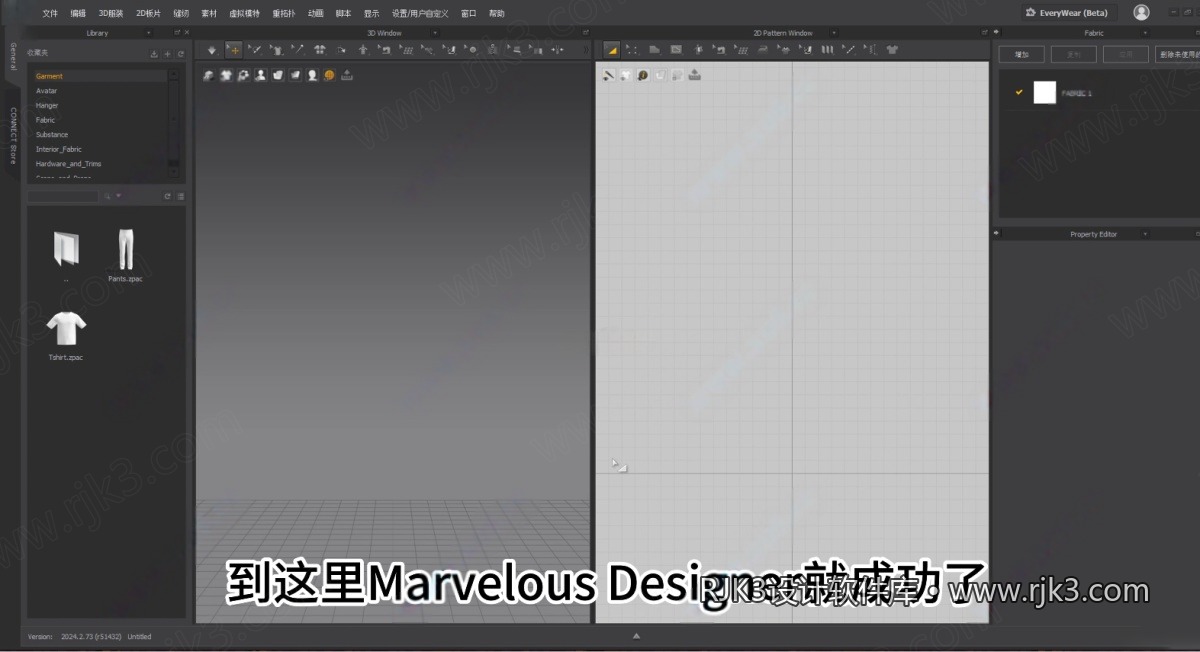
Task: Open the EveryWear (Beta) button
Action: 1068,12
